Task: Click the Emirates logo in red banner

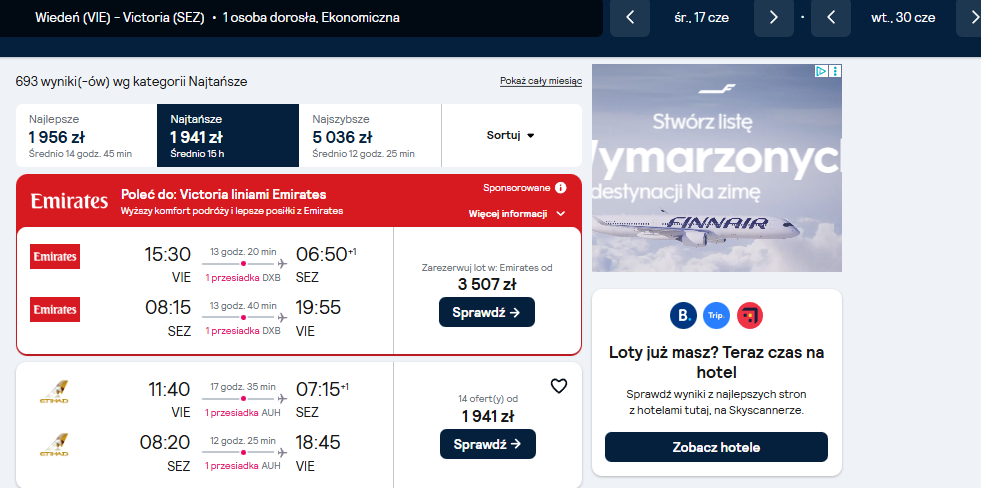Action: click(x=69, y=201)
